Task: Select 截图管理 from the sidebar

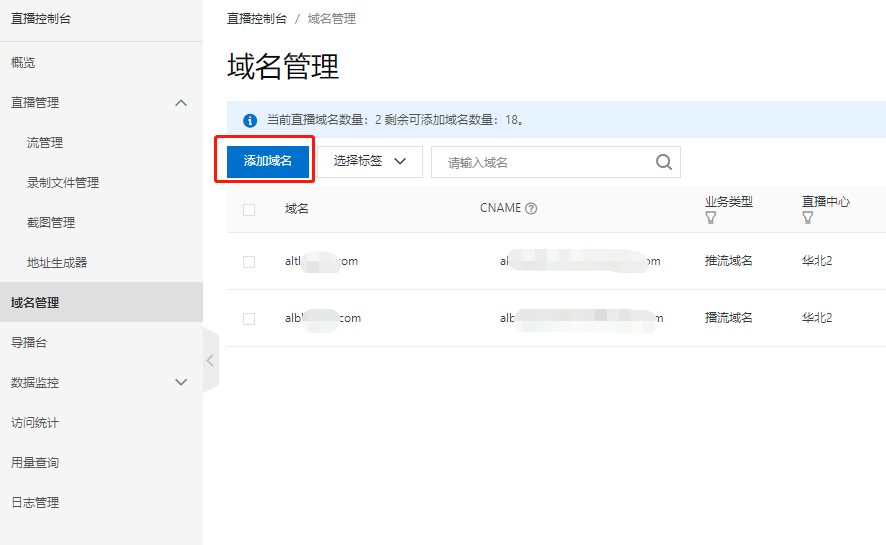Action: click(51, 223)
